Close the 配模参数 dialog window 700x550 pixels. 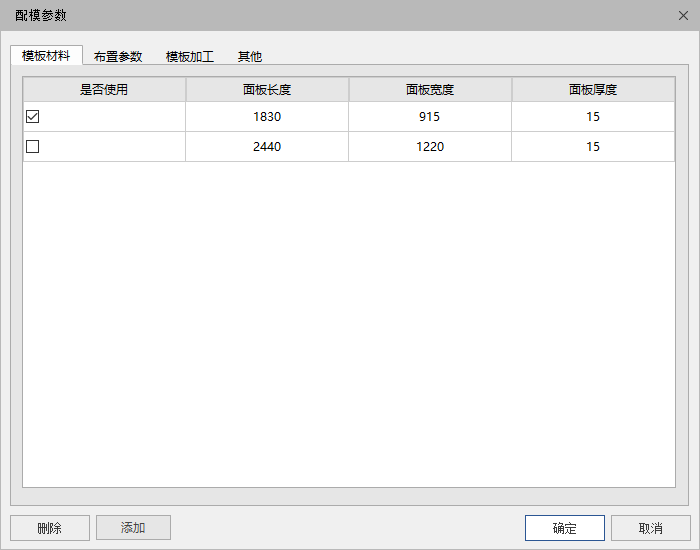683,16
